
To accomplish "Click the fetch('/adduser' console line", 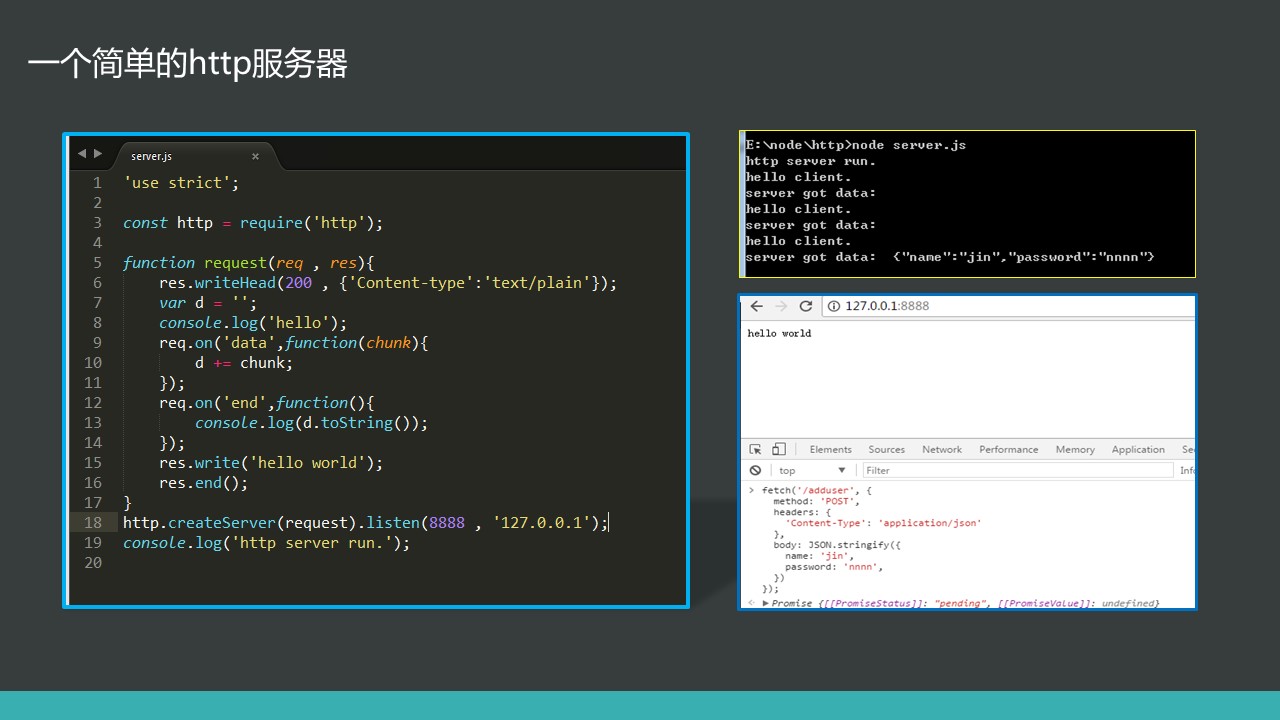I will [x=817, y=491].
